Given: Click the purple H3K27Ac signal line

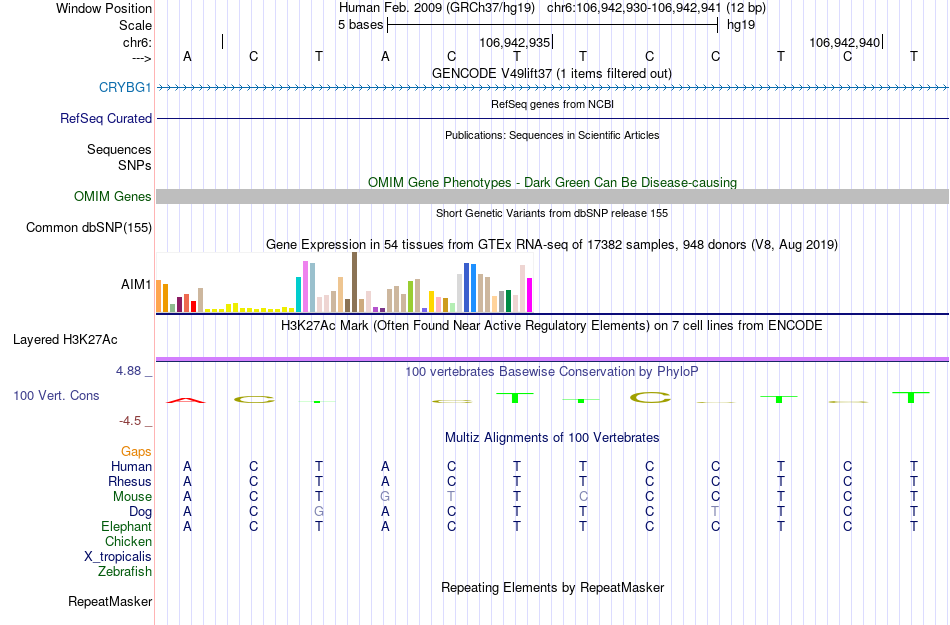Looking at the screenshot, I should tap(552, 359).
